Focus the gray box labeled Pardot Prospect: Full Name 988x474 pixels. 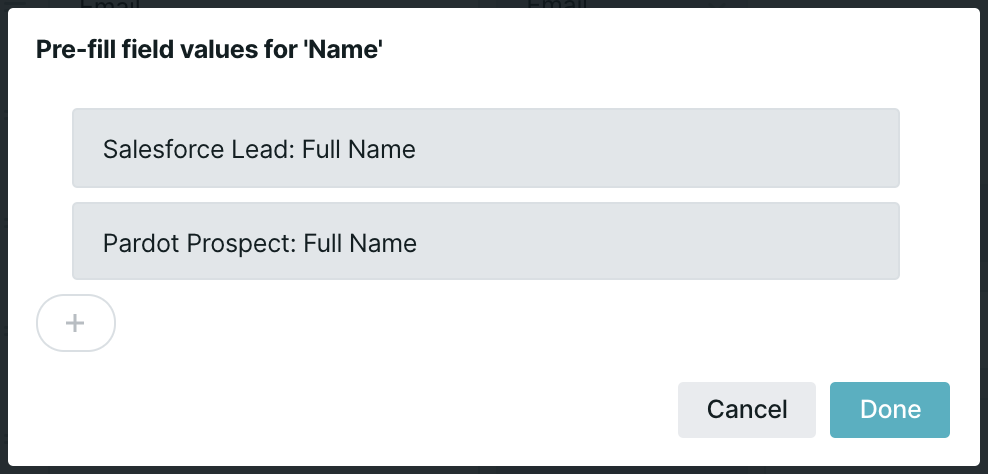pyautogui.click(x=485, y=242)
